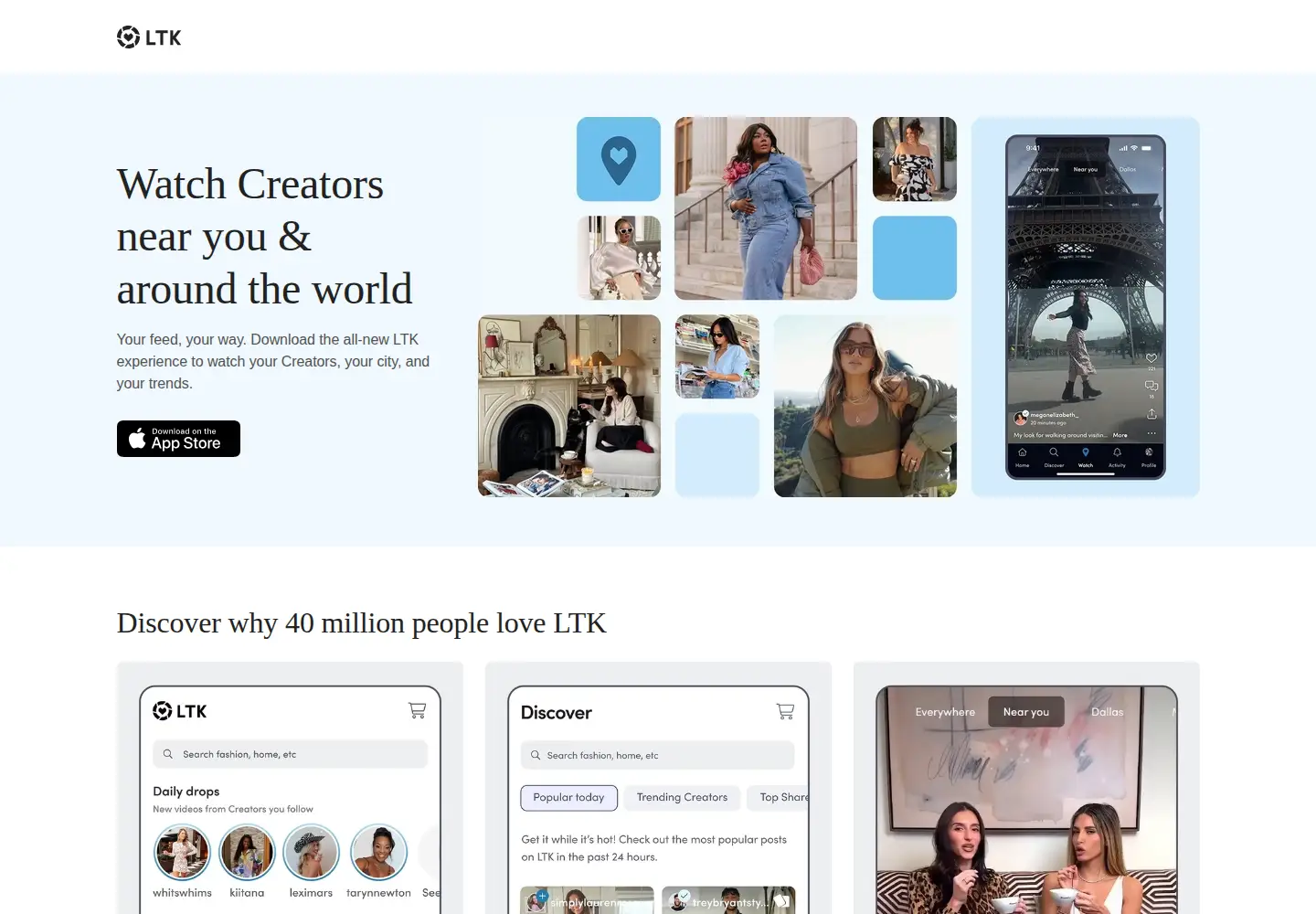Click the LTK logo inside home card
This screenshot has width=1316, height=914.
(180, 711)
